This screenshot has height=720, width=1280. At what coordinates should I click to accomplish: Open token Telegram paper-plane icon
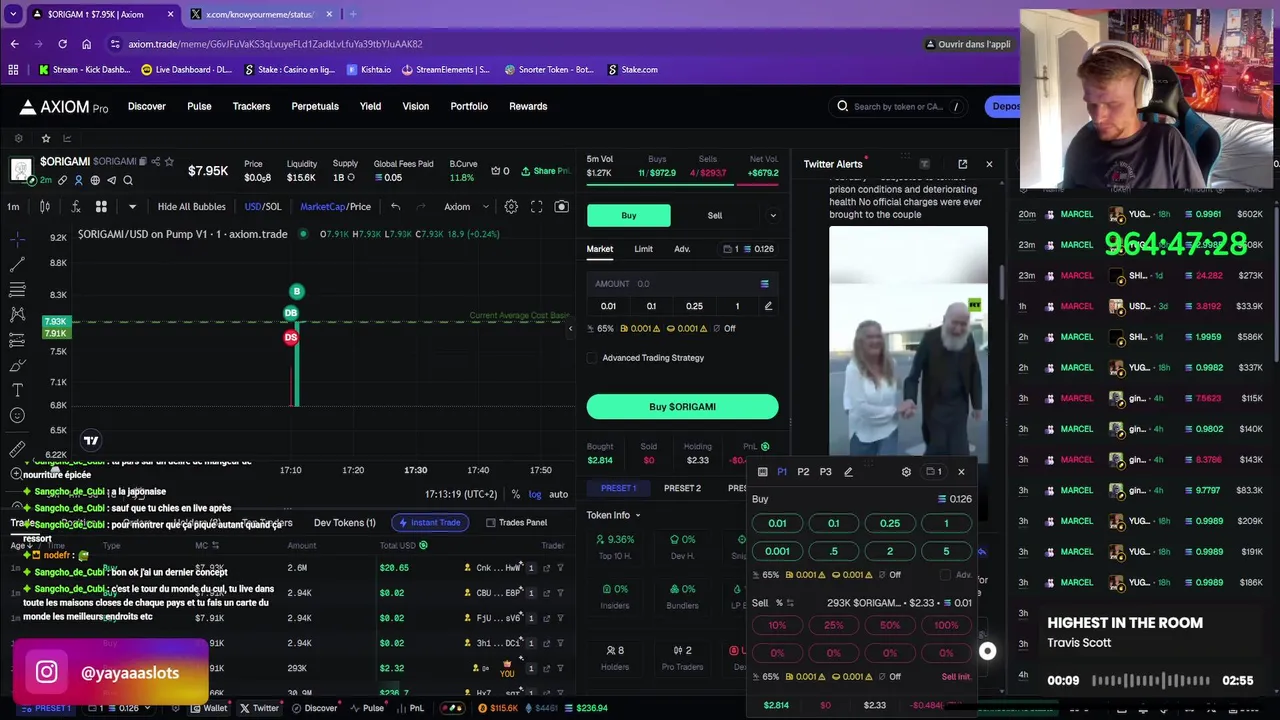(x=111, y=180)
